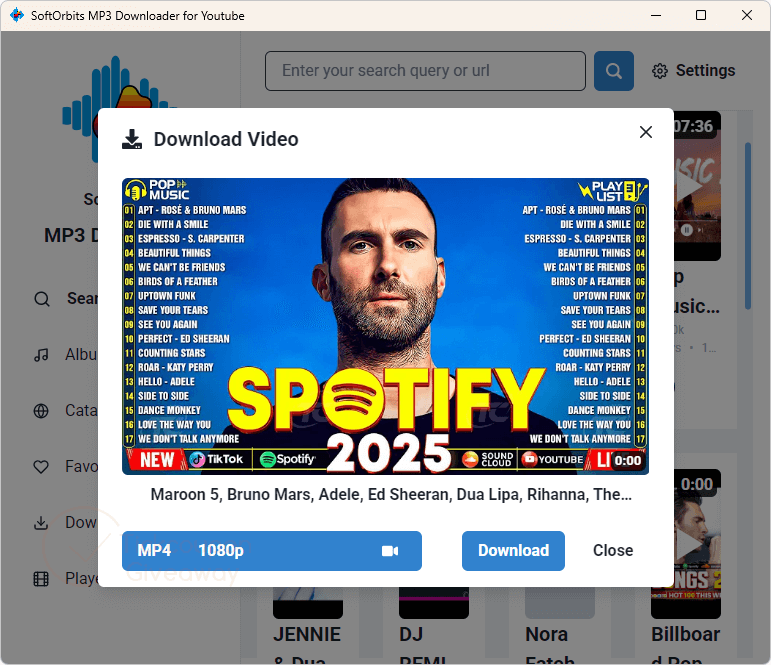771x665 pixels.
Task: Minimize the SoftOrbits window
Action: 655,15
